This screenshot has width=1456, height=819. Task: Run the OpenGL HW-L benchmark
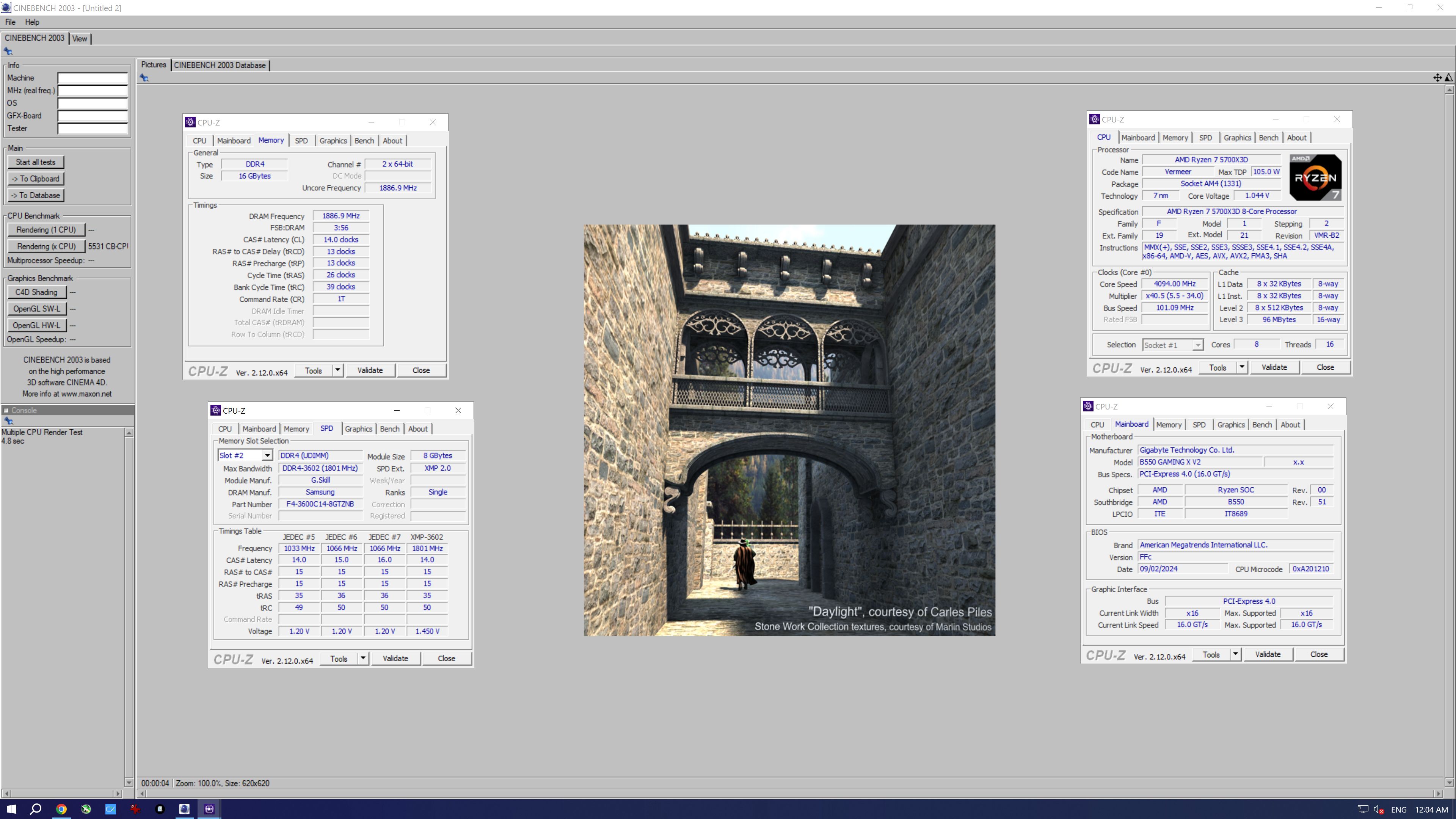(x=37, y=326)
